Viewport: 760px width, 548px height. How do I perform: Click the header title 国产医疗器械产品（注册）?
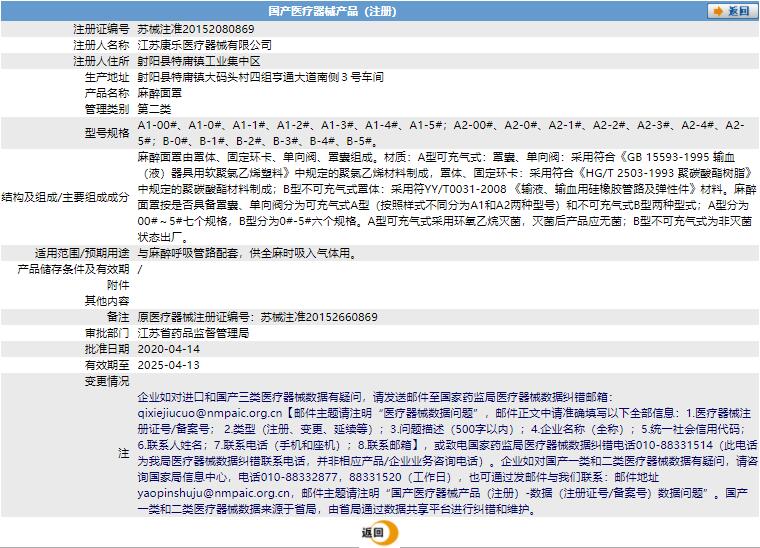point(332,11)
